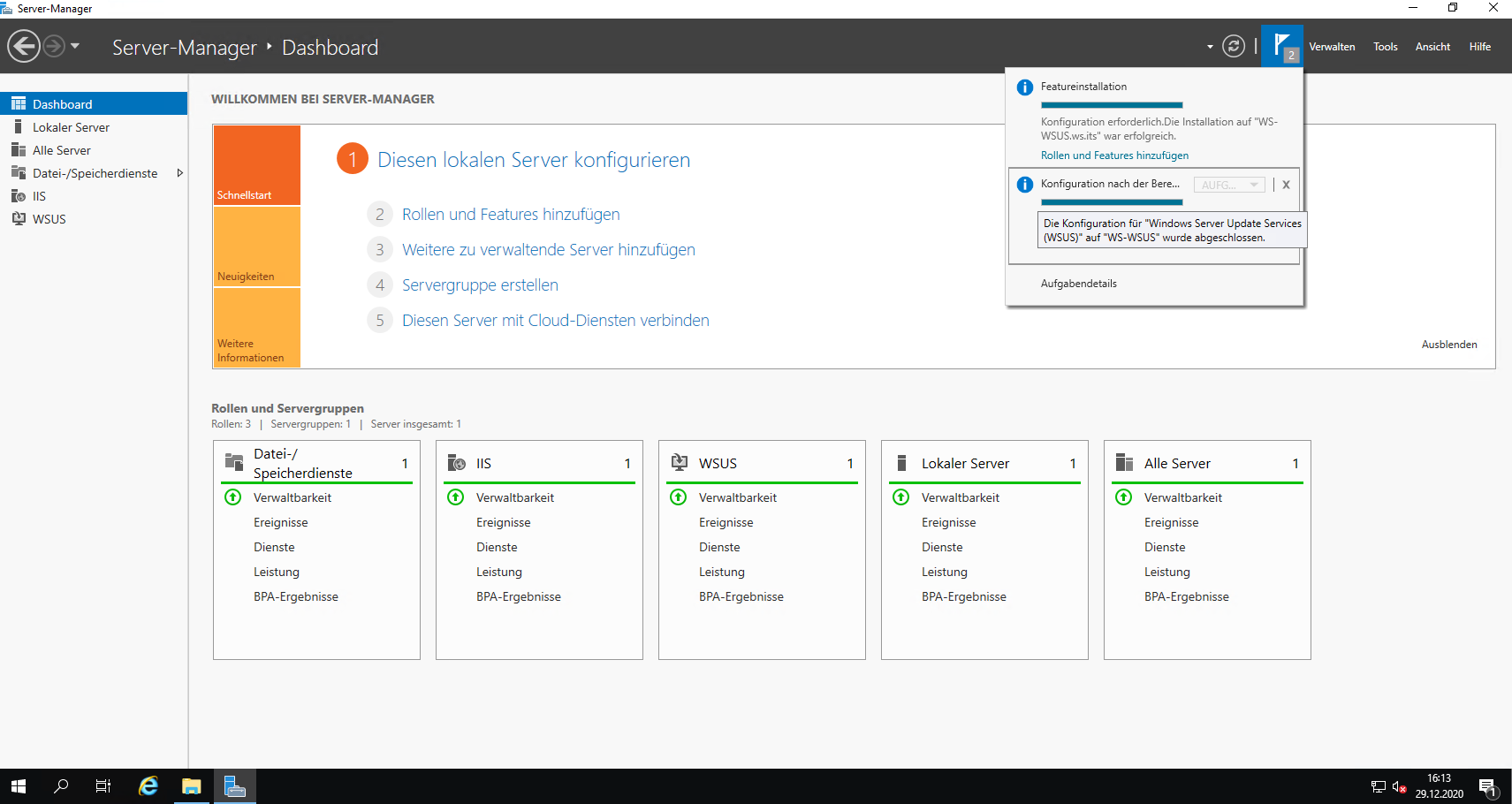Click the Task View taskbar icon
This screenshot has width=1512, height=804.
click(x=103, y=786)
